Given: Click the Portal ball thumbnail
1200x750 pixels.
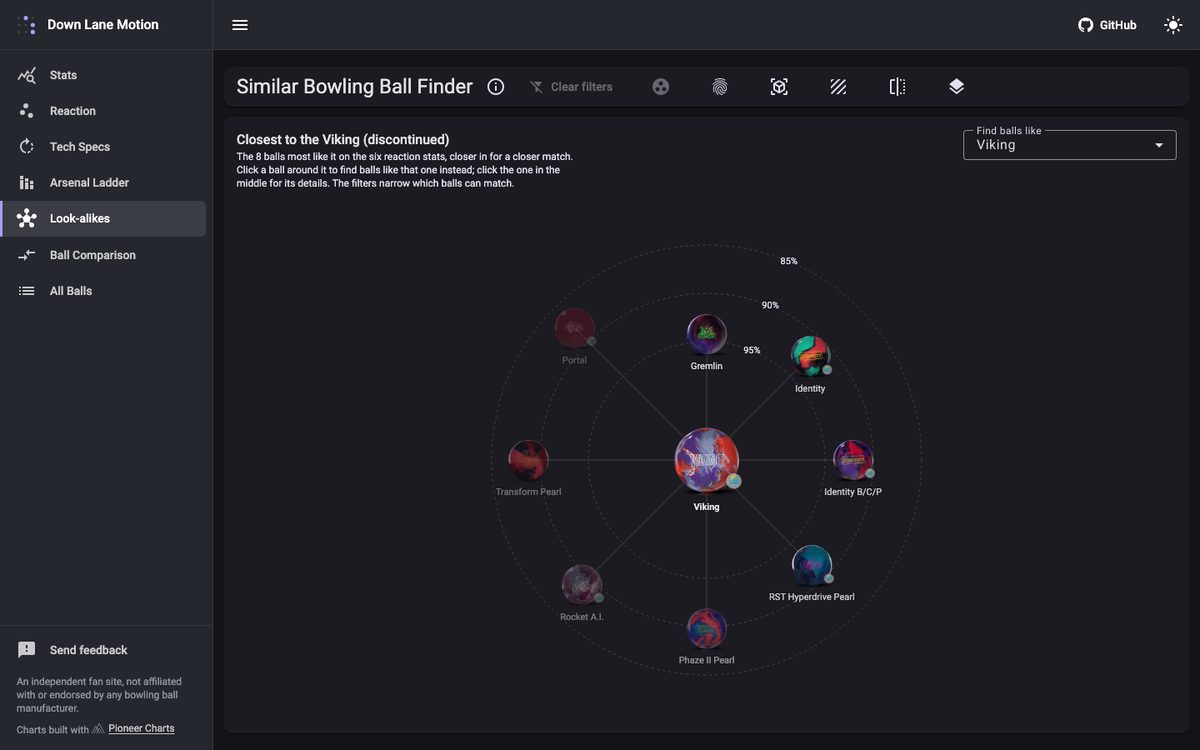Looking at the screenshot, I should (574, 328).
